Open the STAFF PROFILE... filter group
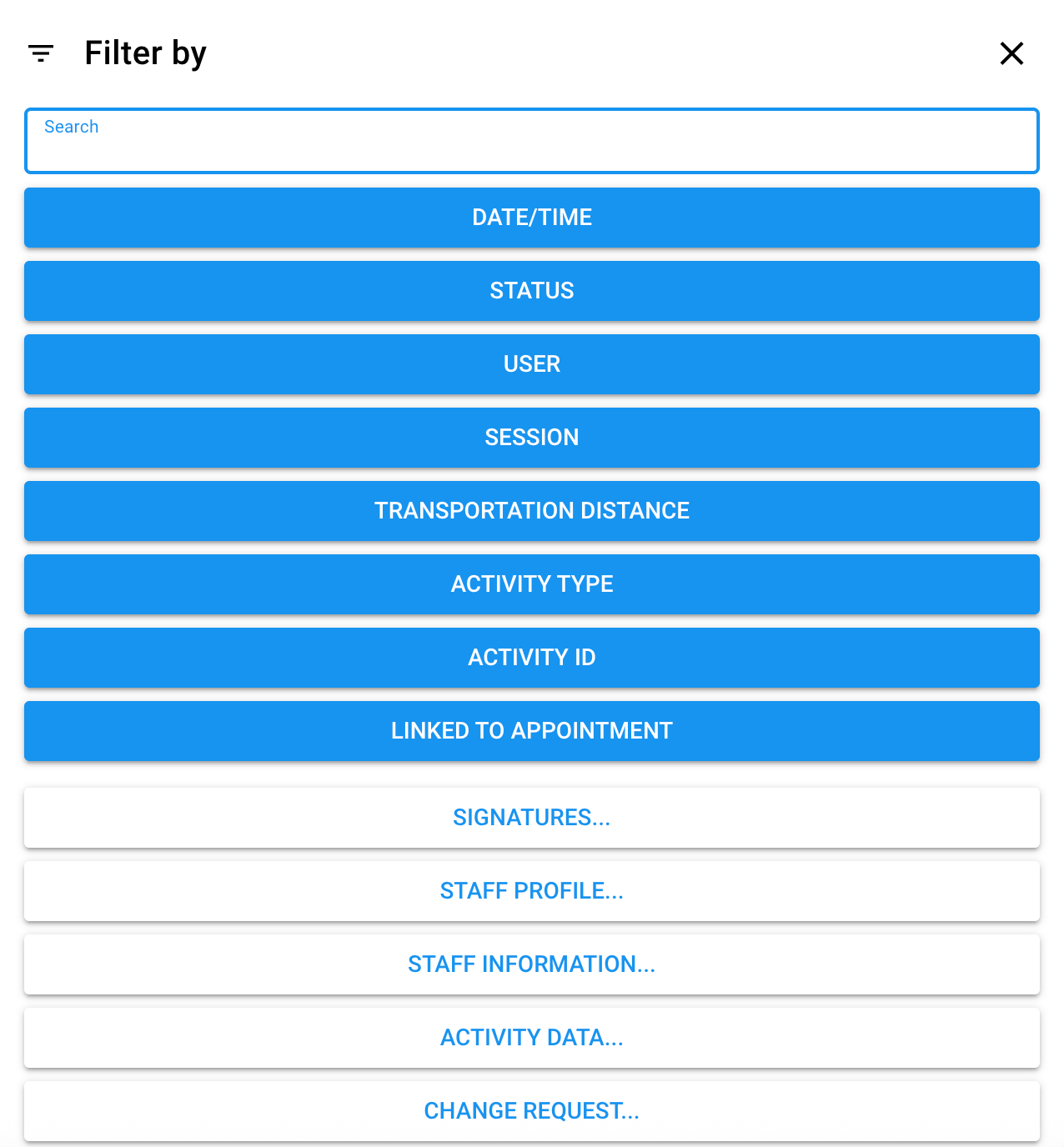 click(531, 891)
